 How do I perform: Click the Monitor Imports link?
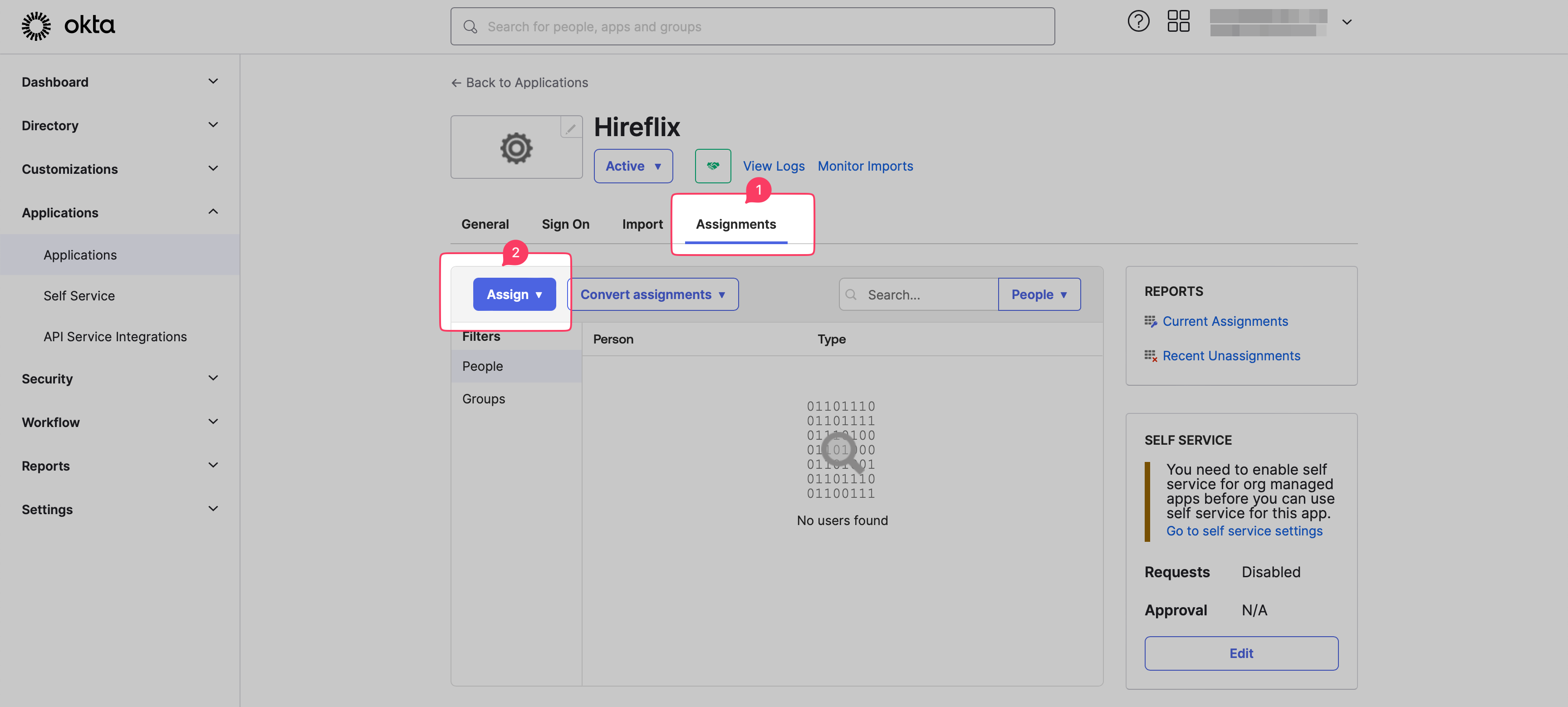click(x=865, y=166)
